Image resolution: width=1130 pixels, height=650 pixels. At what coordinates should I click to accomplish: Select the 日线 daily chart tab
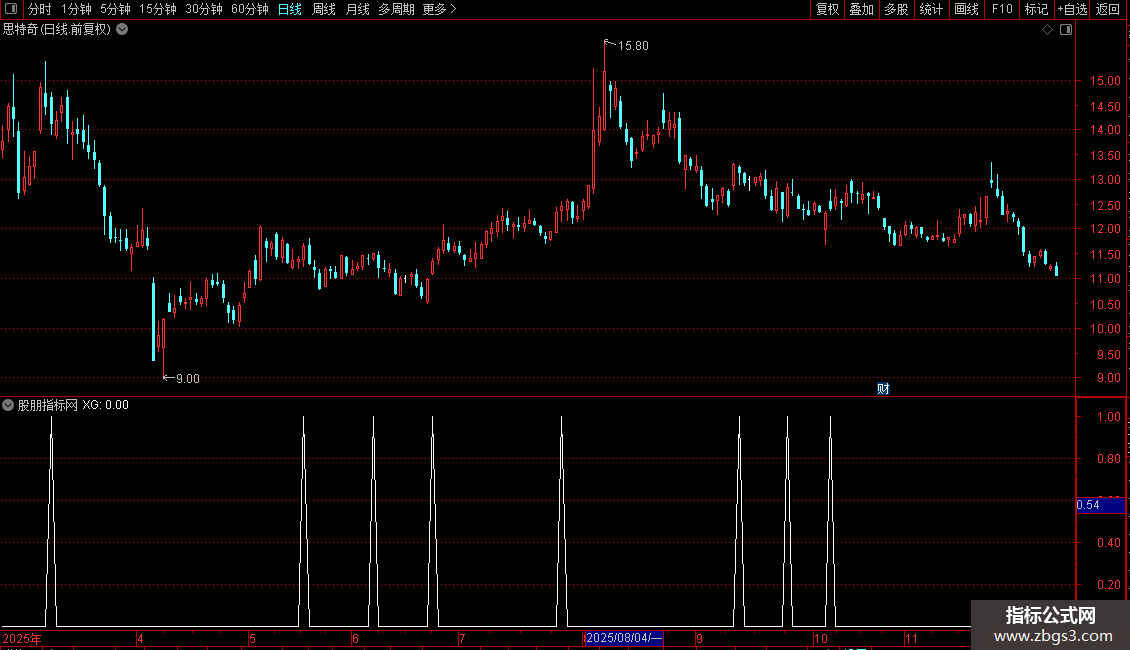[x=290, y=9]
